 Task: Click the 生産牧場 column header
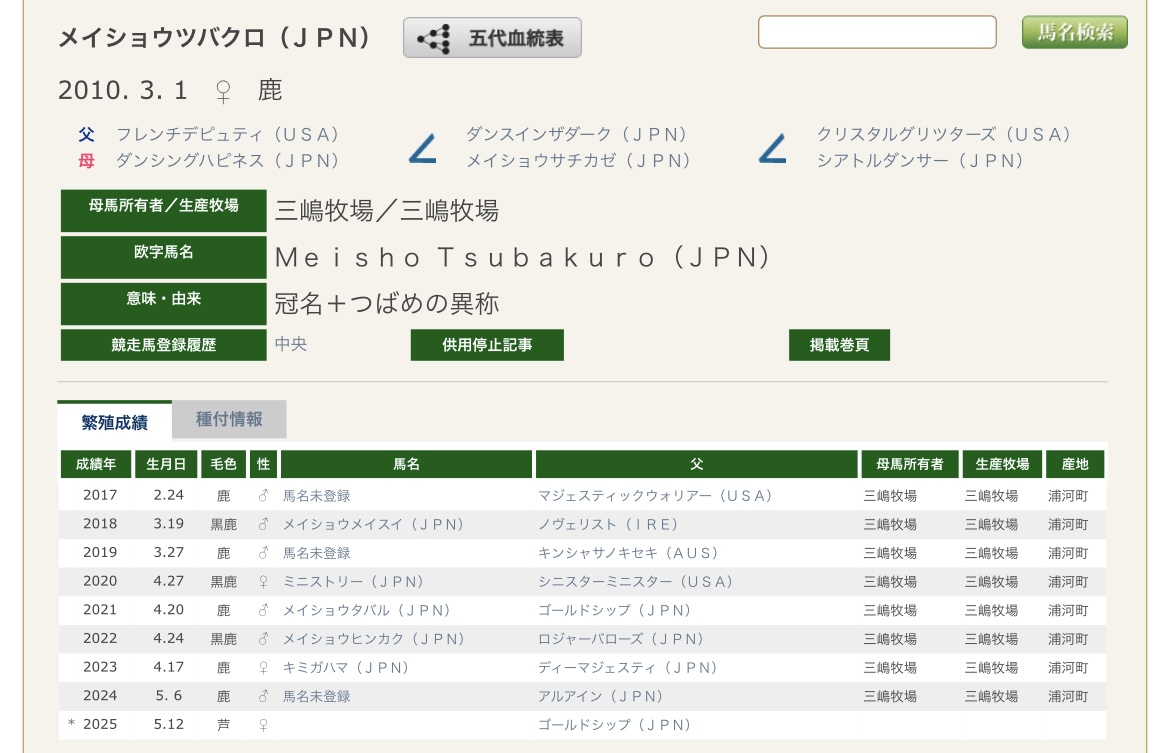pos(1002,464)
